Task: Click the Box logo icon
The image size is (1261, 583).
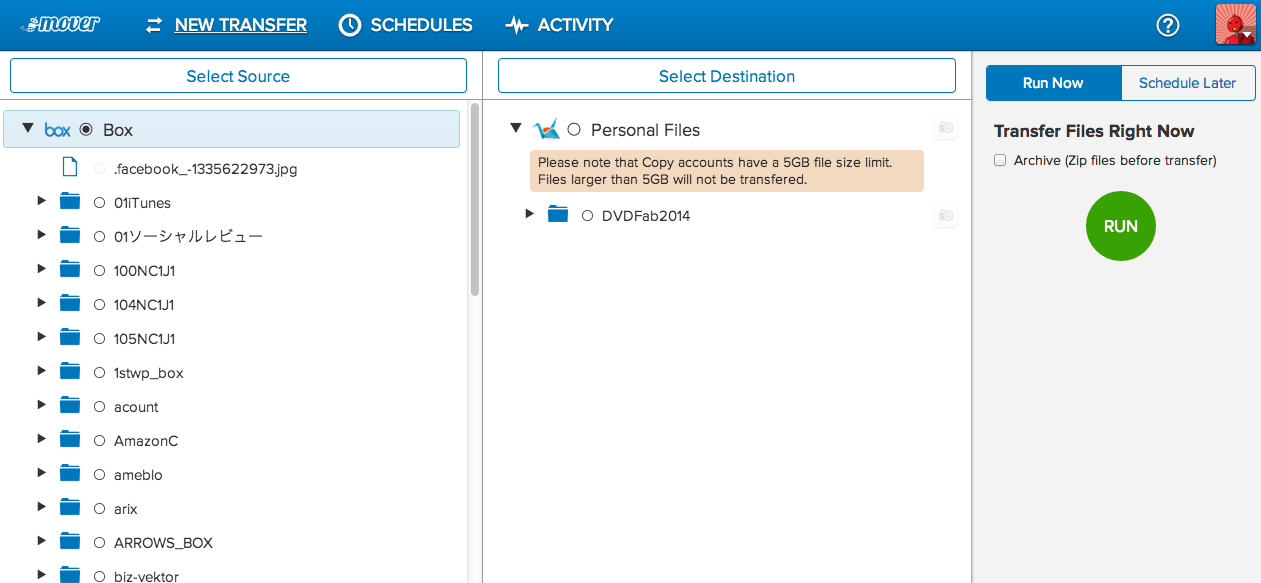Action: 57,130
